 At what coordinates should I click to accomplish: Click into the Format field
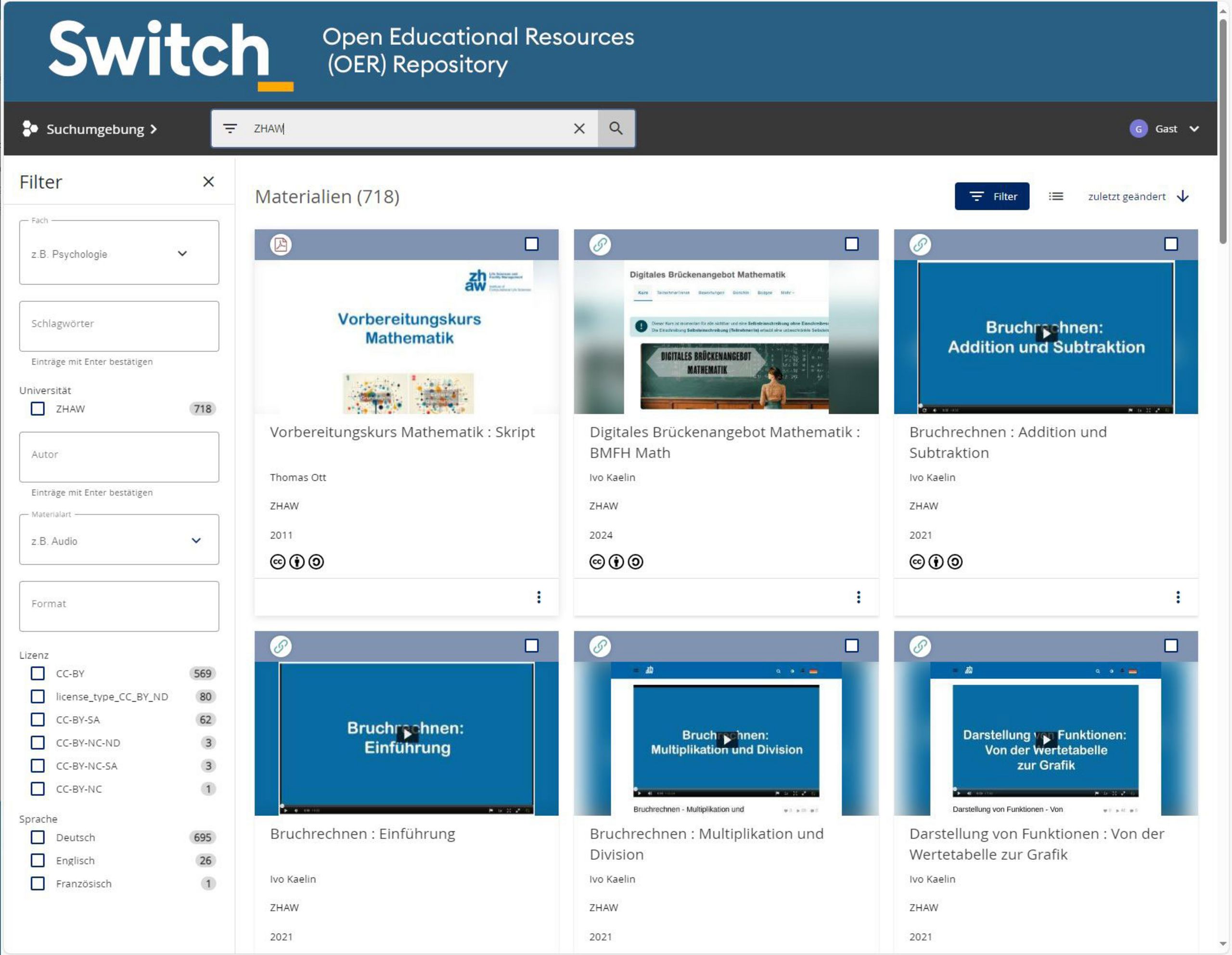tap(119, 606)
